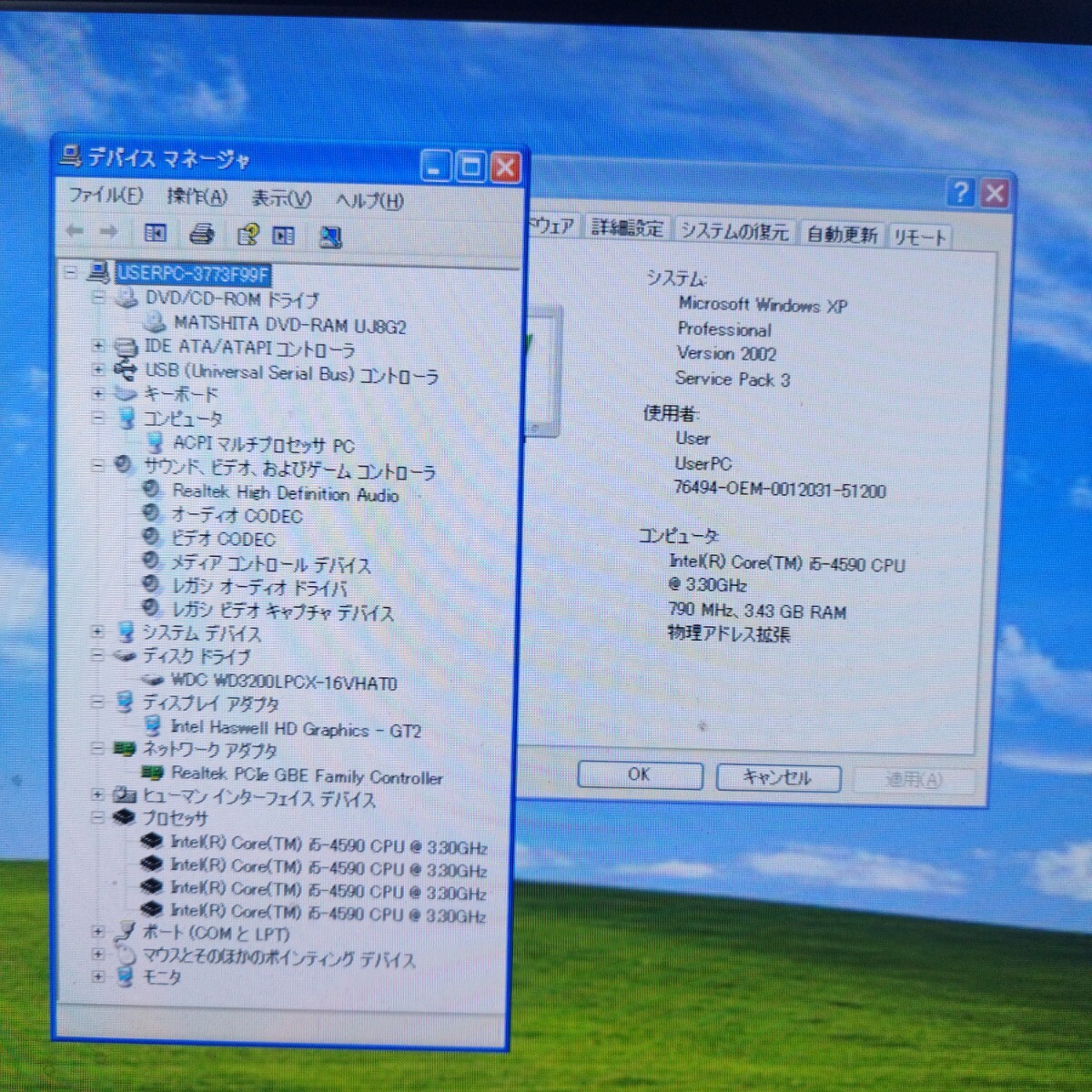The height and width of the screenshot is (1092, 1092).
Task: Collapse the プロセッサ tree node
Action: 97,817
